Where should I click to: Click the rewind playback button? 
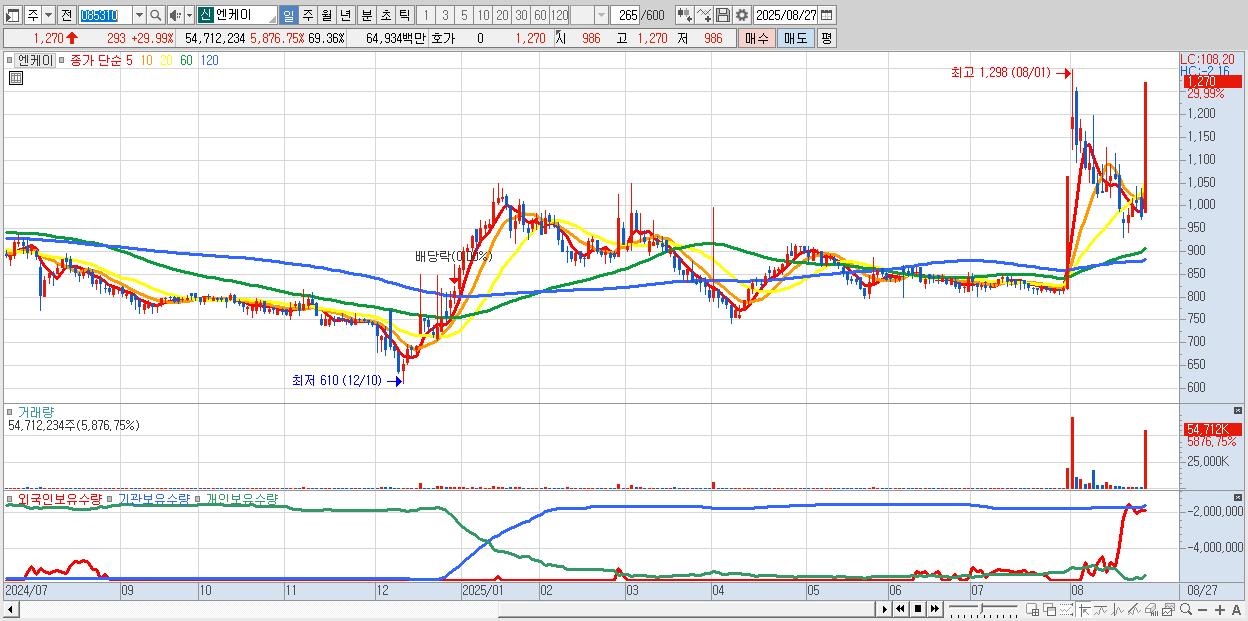click(900, 609)
